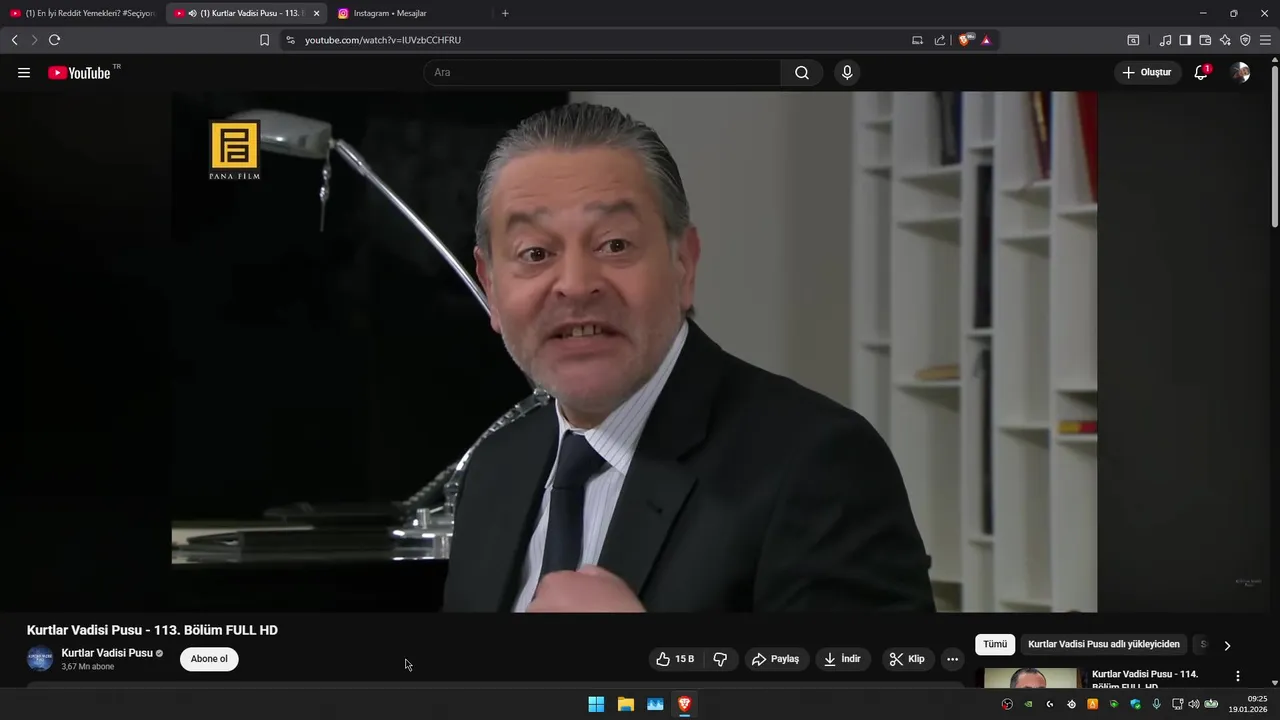Viewport: 1280px width, 720px height.
Task: Open Kurtlar Vadisi Pusu channel name
Action: [x=107, y=653]
